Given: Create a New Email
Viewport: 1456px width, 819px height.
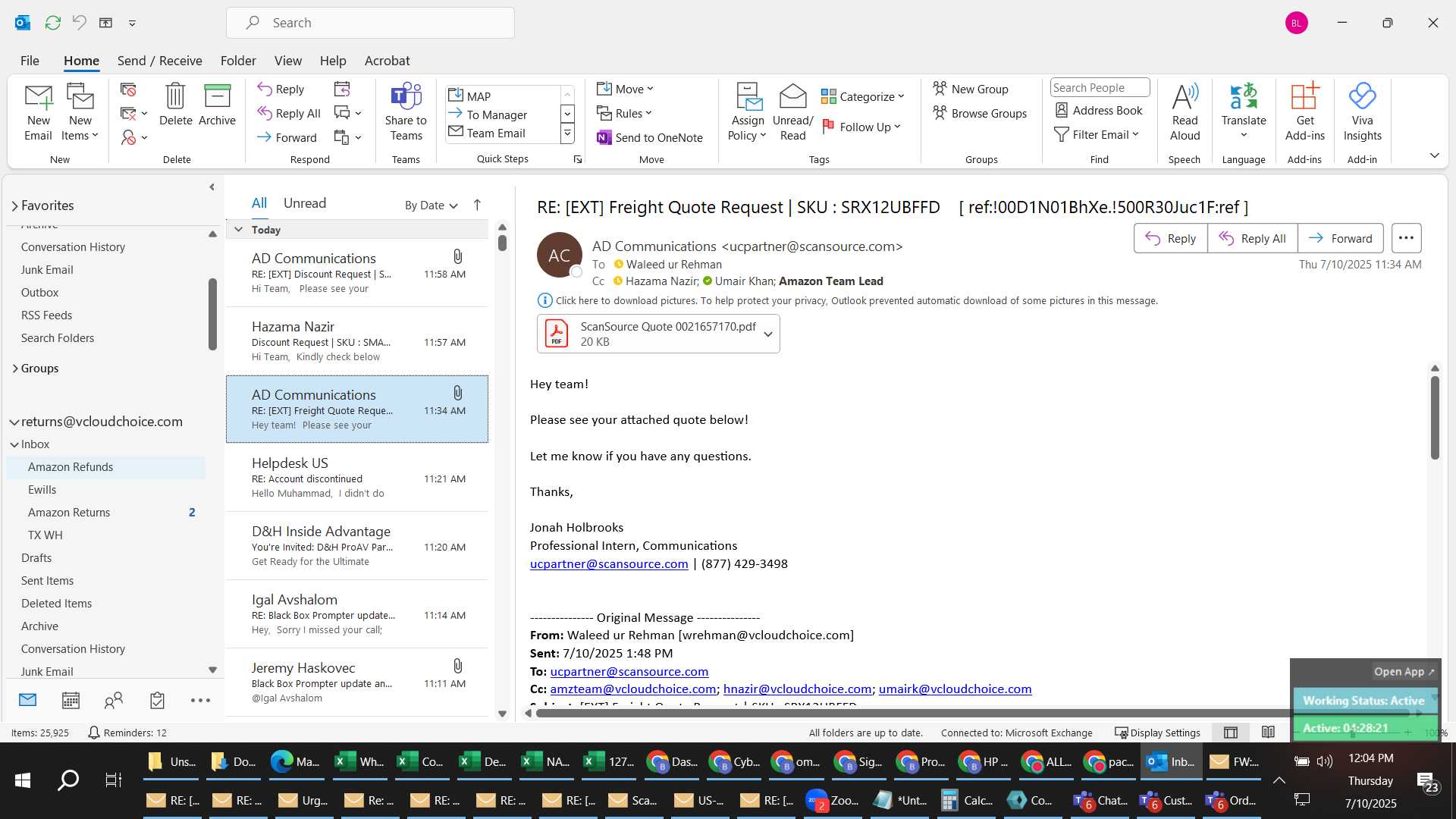Looking at the screenshot, I should click(38, 112).
